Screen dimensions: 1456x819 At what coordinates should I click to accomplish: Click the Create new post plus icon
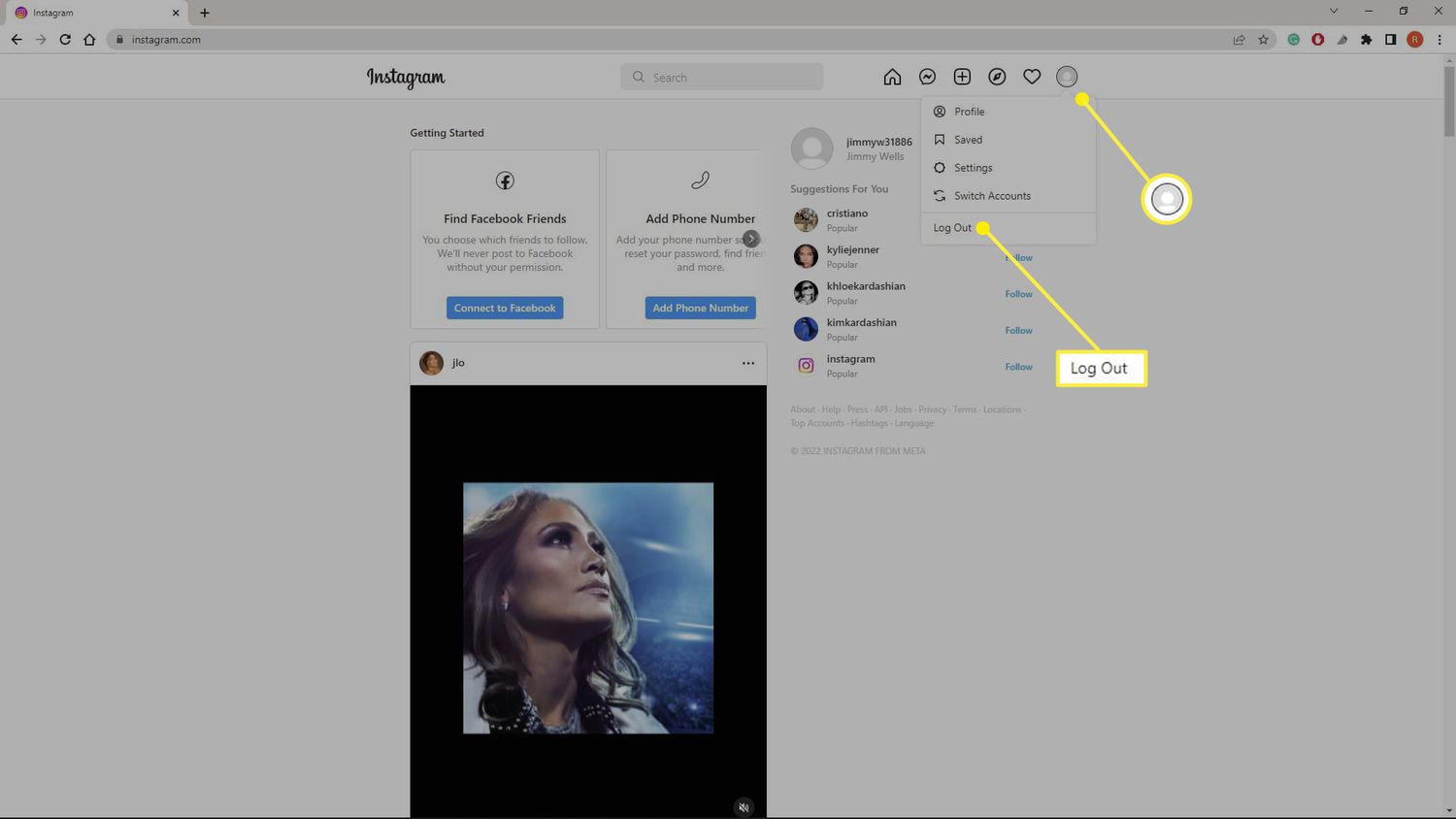pyautogui.click(x=962, y=76)
